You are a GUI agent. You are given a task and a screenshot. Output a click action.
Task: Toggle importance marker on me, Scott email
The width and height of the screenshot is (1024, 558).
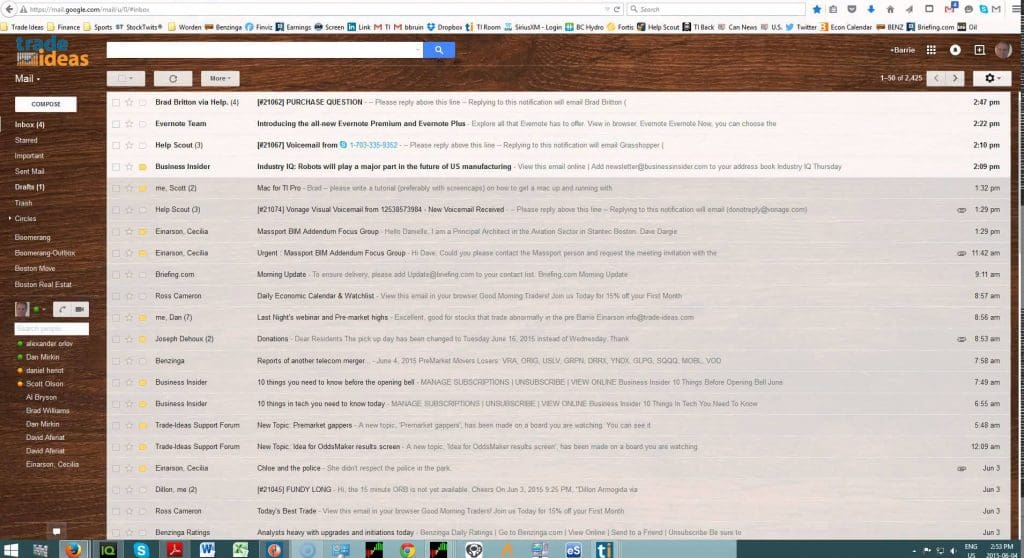click(x=142, y=188)
